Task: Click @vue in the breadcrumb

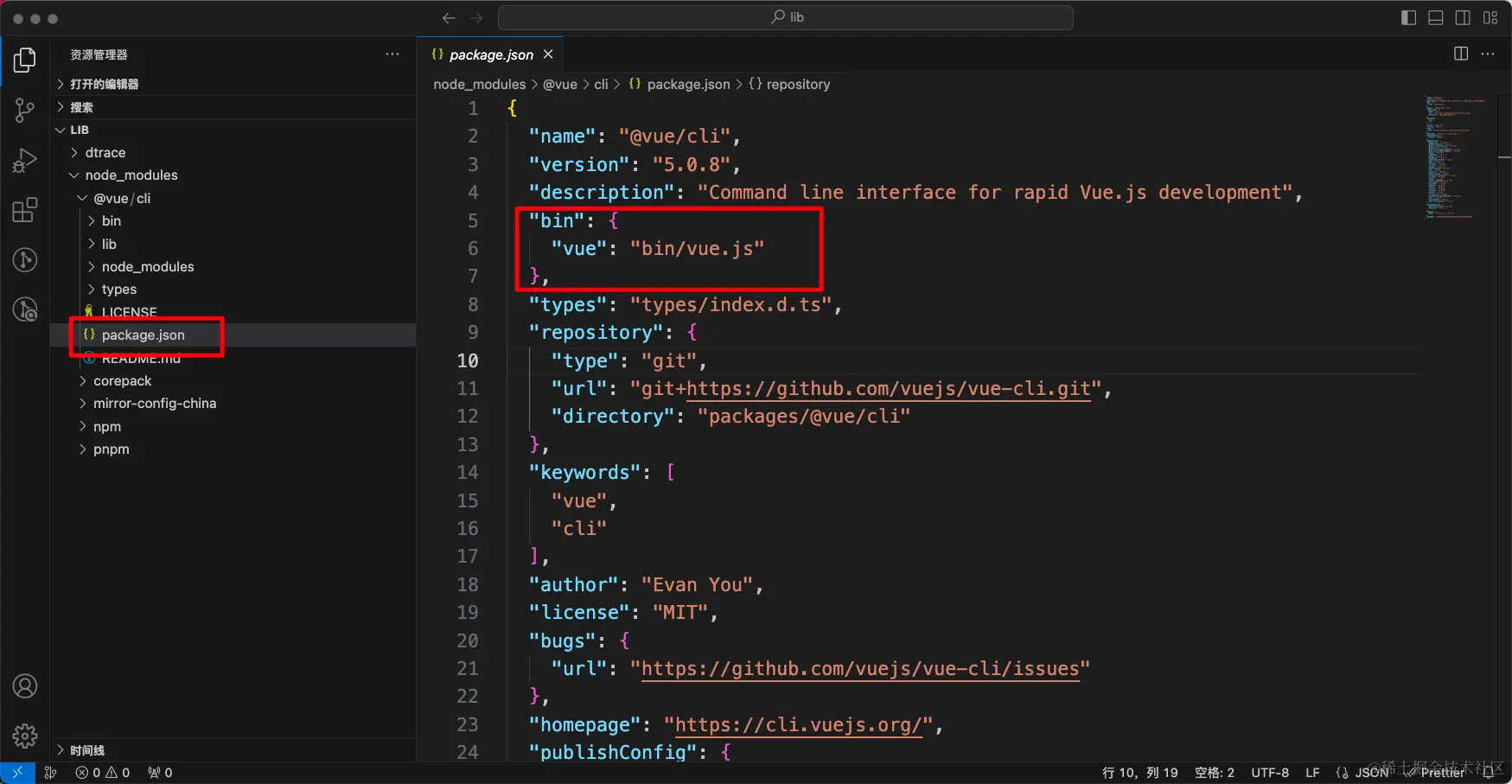Action: (560, 84)
